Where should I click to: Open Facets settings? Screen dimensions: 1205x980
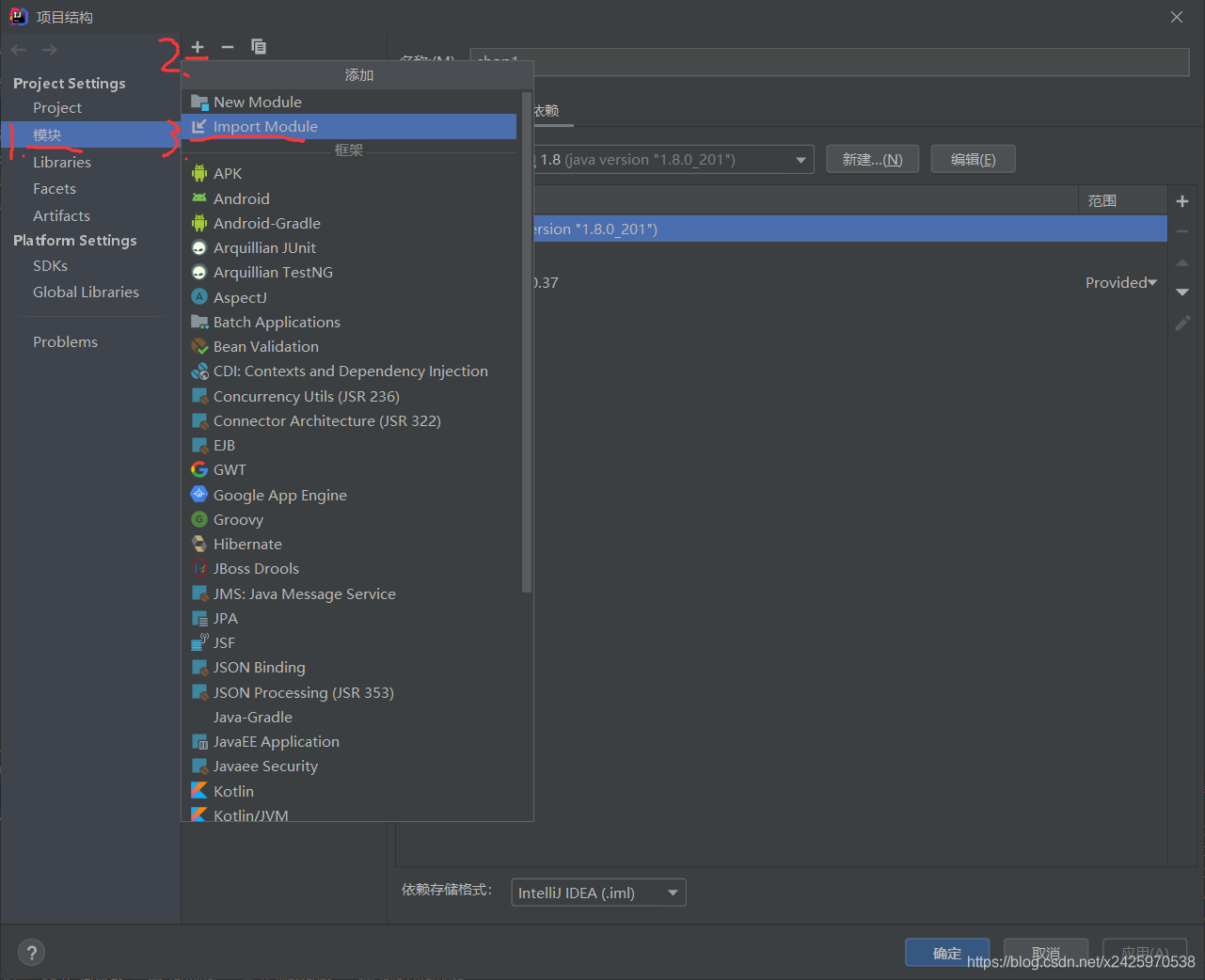(55, 188)
